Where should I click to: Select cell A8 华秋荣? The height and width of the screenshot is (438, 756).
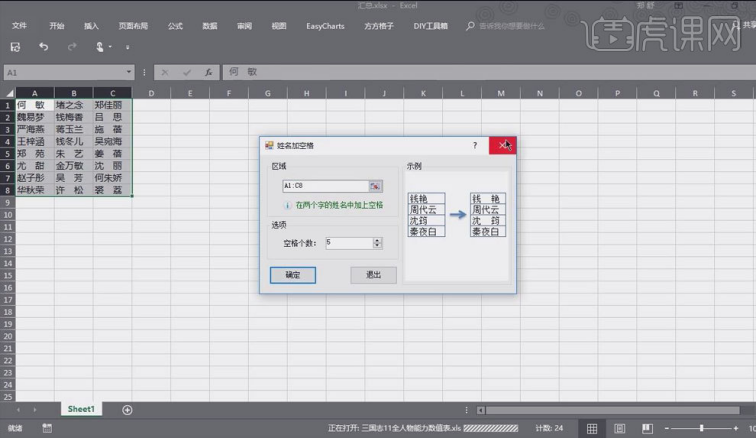[x=35, y=190]
